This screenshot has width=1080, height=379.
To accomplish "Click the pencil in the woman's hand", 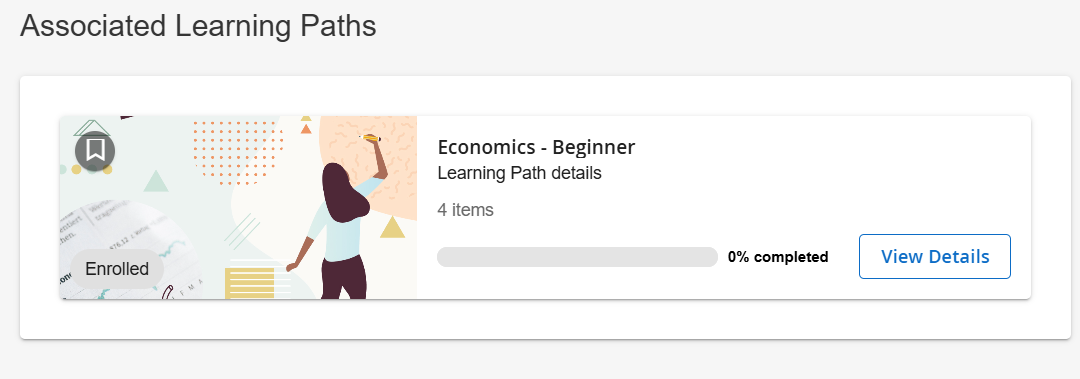I will pos(371,139).
